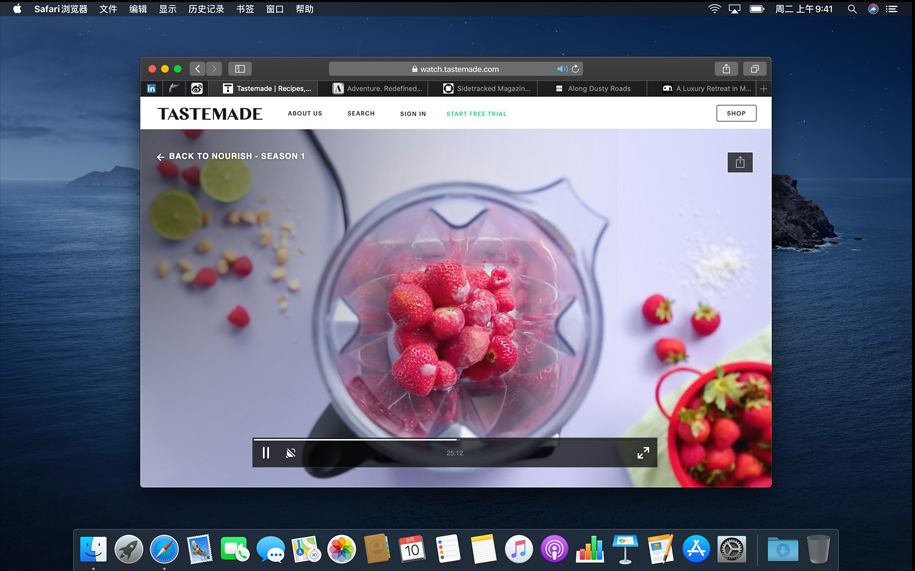Switch to the Along Dusty Roads tab

pos(598,89)
